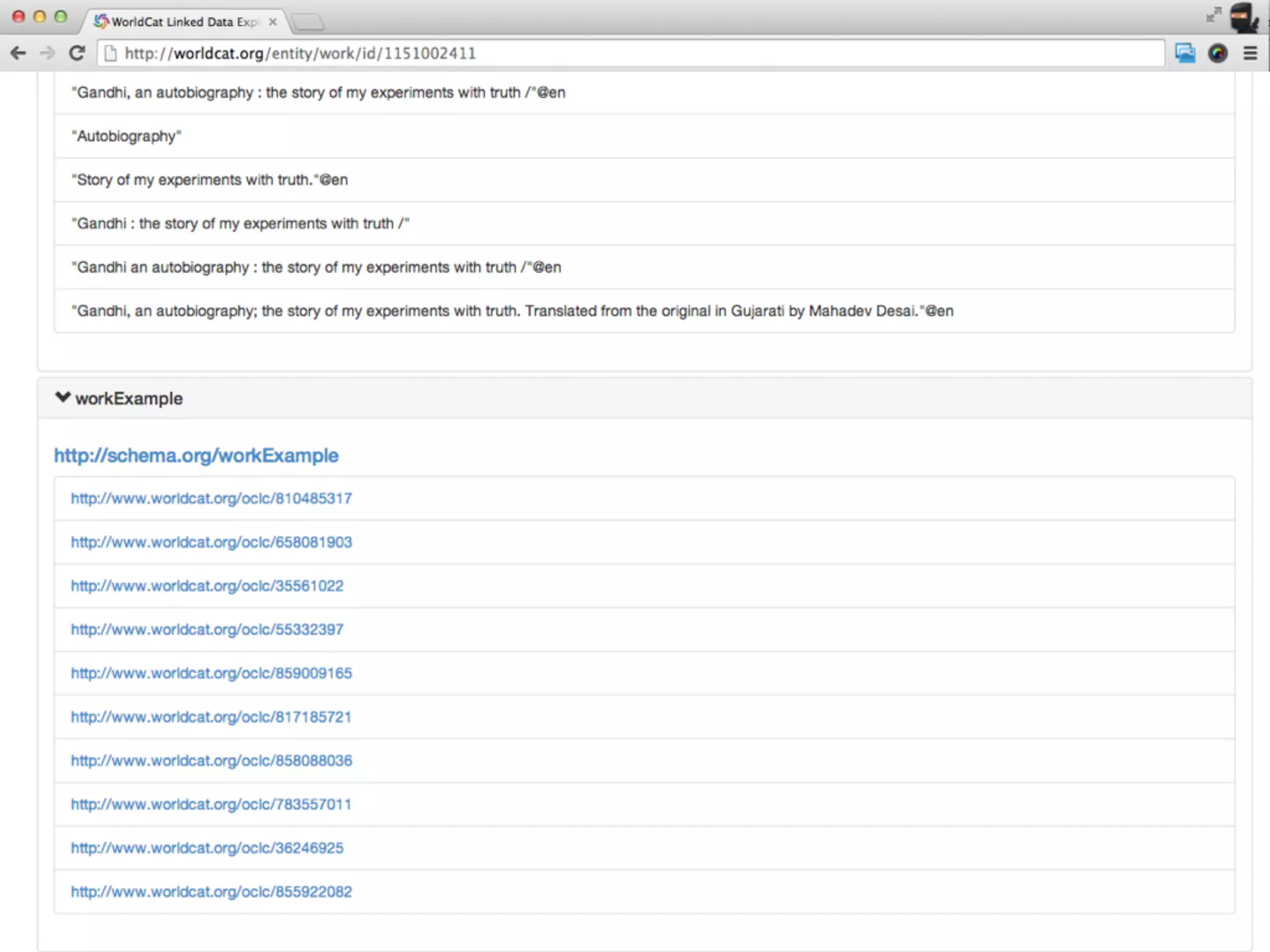The width and height of the screenshot is (1270, 952).
Task: Click the browser back arrow
Action: point(18,53)
